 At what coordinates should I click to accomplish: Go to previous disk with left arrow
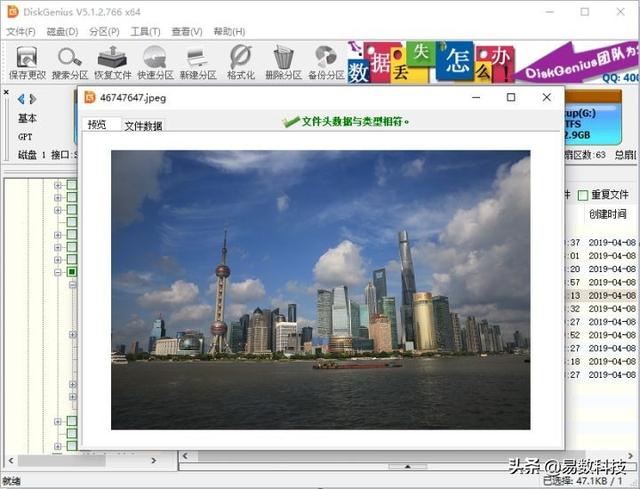tap(21, 99)
